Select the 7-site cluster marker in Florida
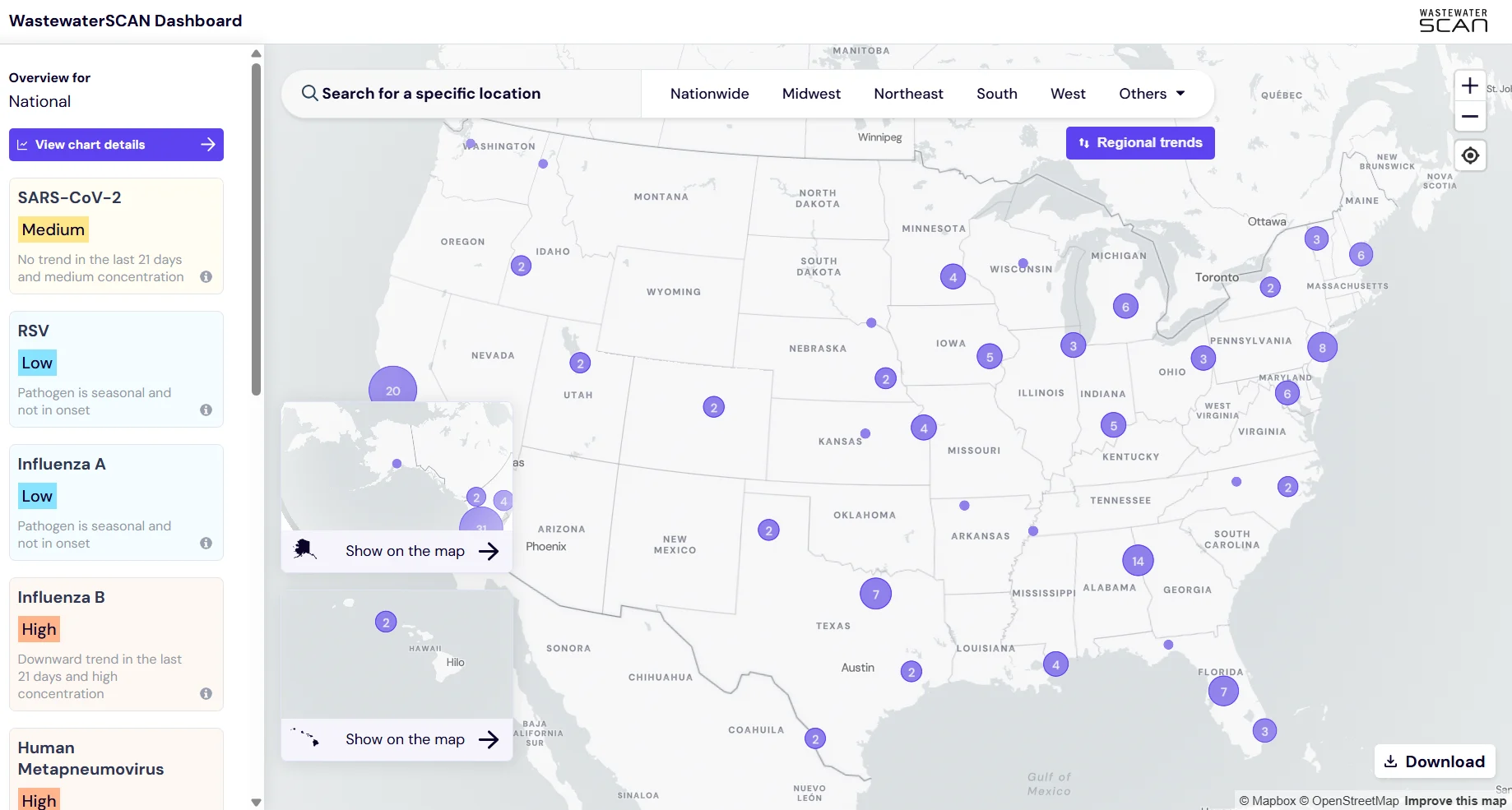This screenshot has height=810, width=1512. pyautogui.click(x=1223, y=692)
